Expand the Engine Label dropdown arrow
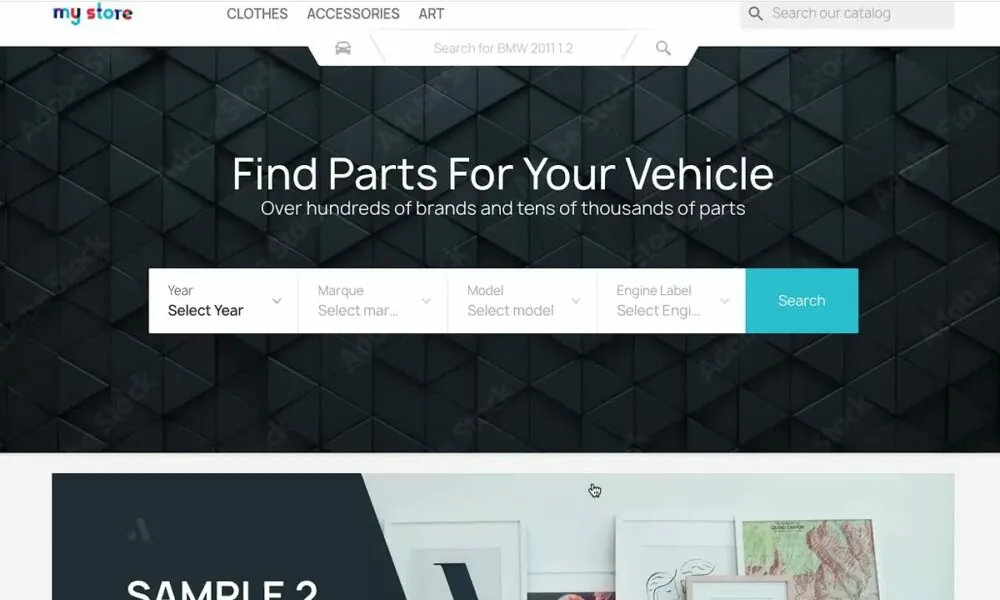 point(724,301)
